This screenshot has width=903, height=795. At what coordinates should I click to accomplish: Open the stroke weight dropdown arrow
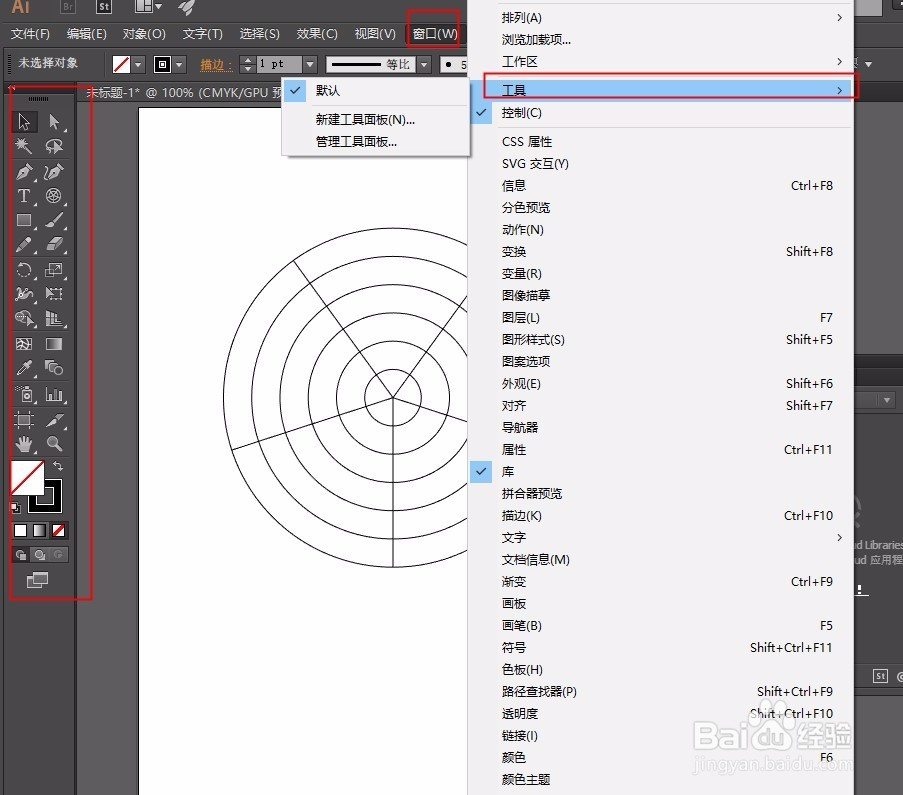click(x=310, y=64)
